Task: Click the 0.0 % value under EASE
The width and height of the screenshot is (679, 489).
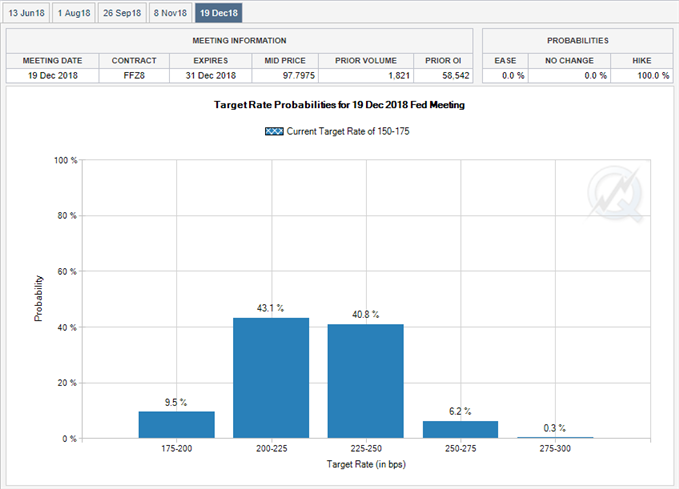Action: point(513,75)
